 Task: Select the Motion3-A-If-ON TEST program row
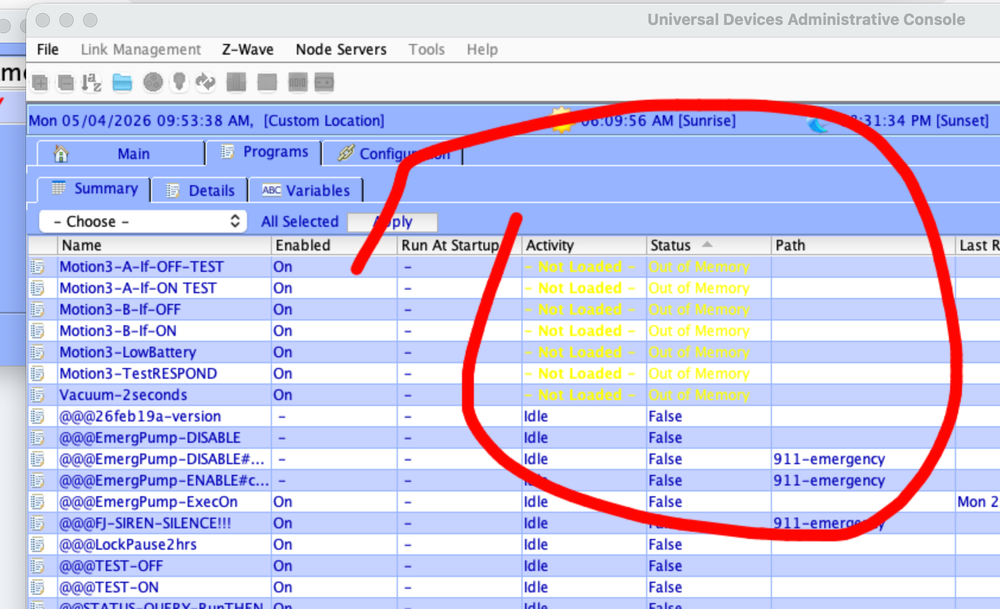coord(513,288)
